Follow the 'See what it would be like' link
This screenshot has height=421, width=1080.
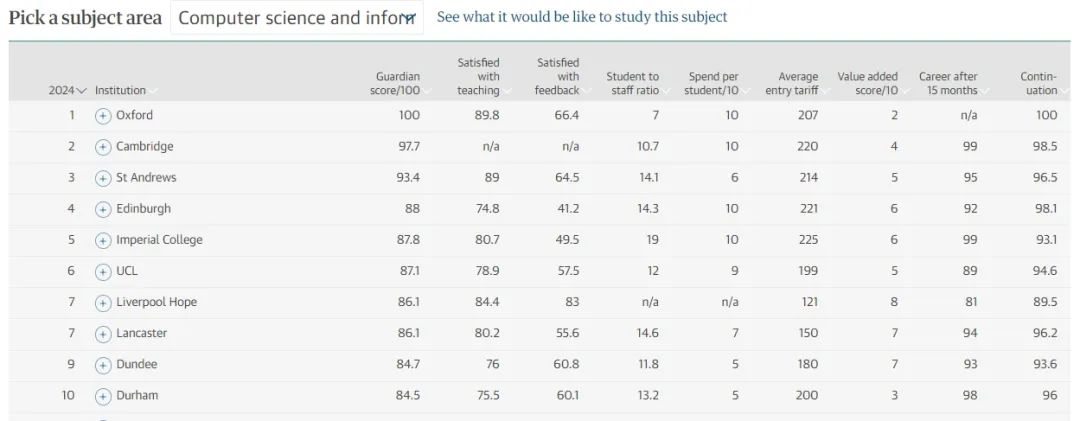click(582, 17)
